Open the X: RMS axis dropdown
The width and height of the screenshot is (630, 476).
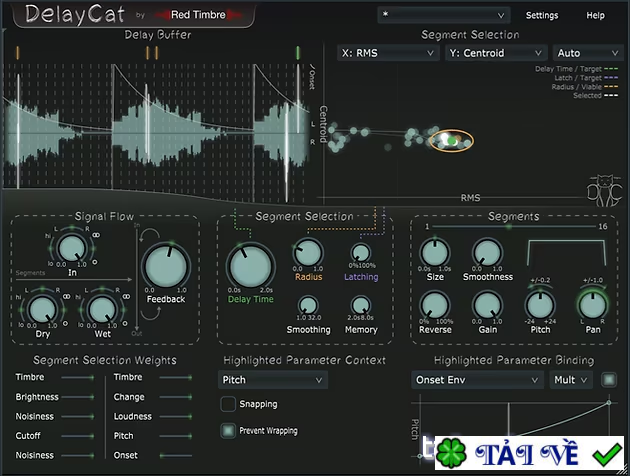coord(386,53)
